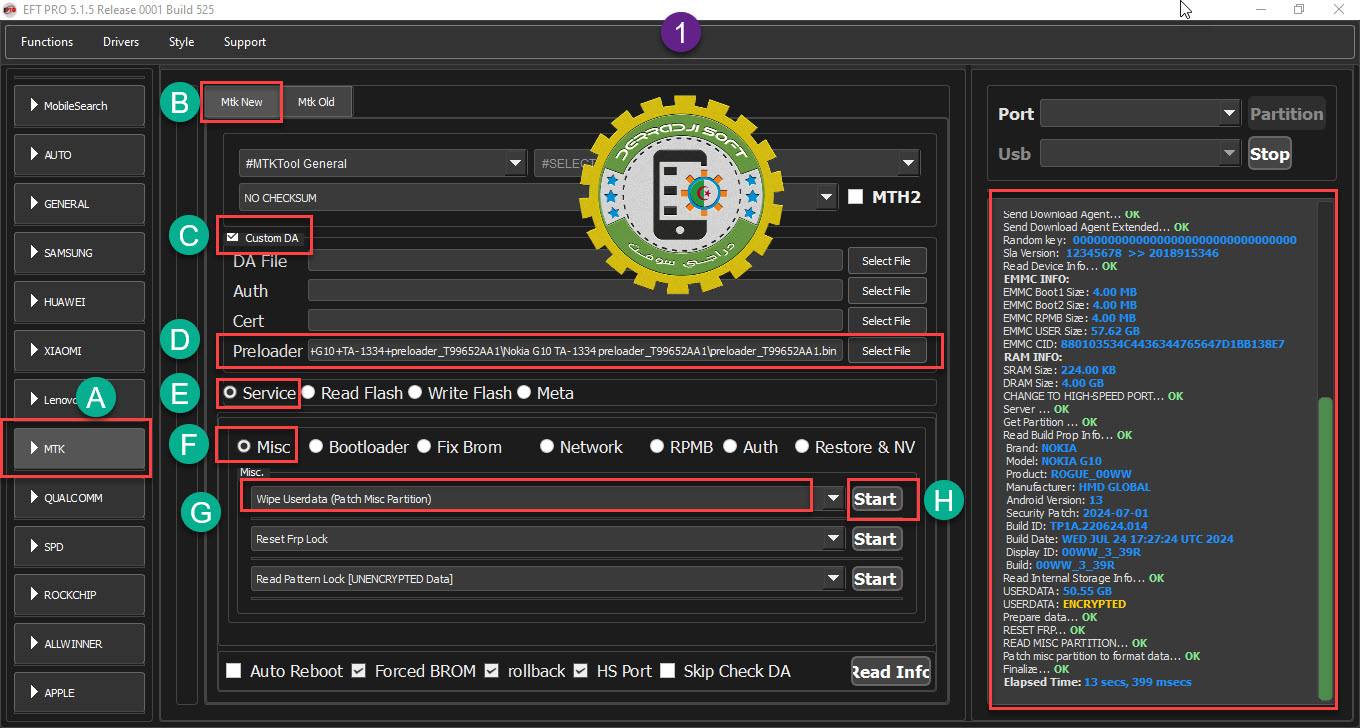
Task: Open the #MTKTool General dropdown
Action: pyautogui.click(x=382, y=163)
